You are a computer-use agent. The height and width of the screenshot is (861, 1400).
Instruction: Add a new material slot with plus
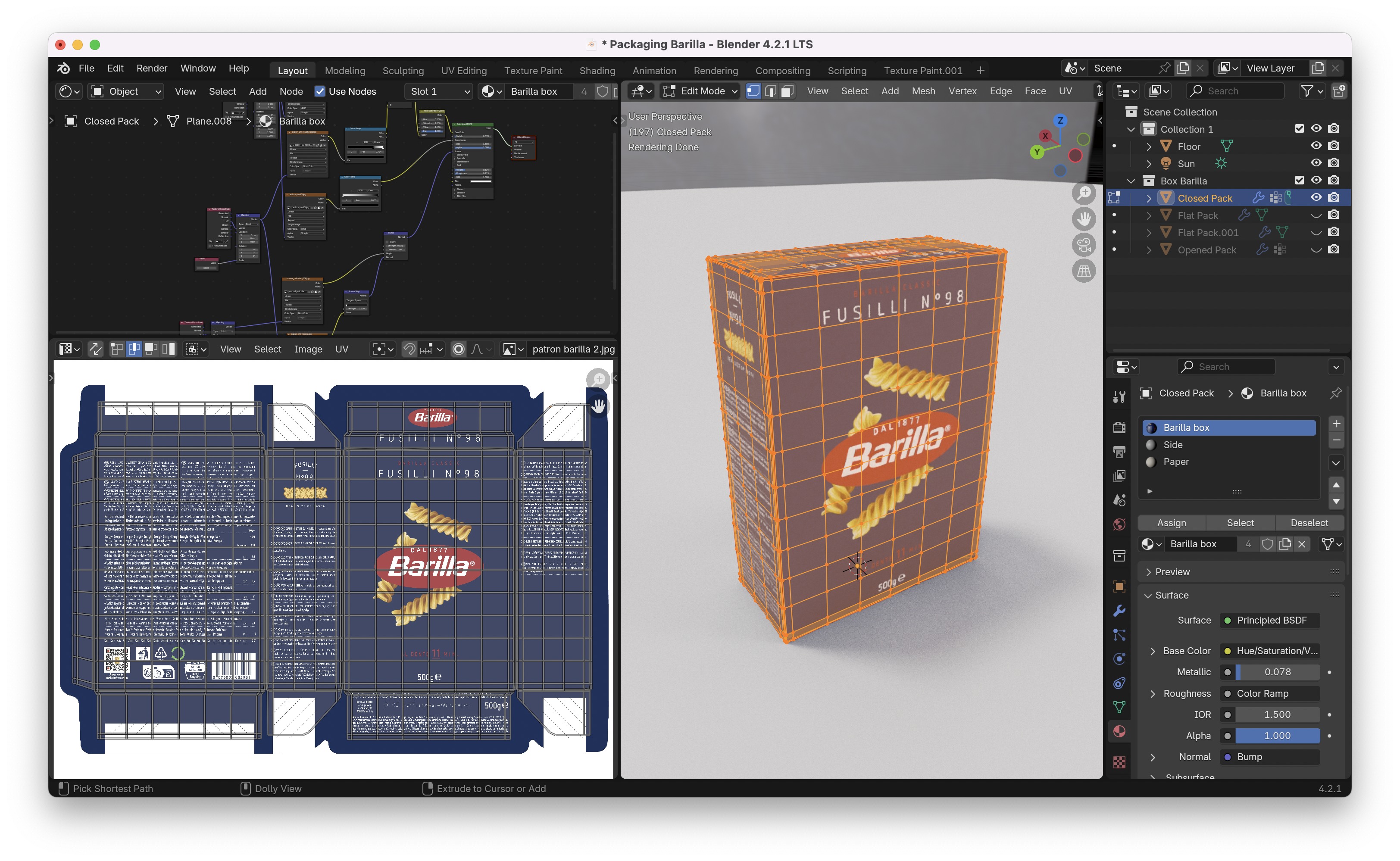(x=1336, y=424)
